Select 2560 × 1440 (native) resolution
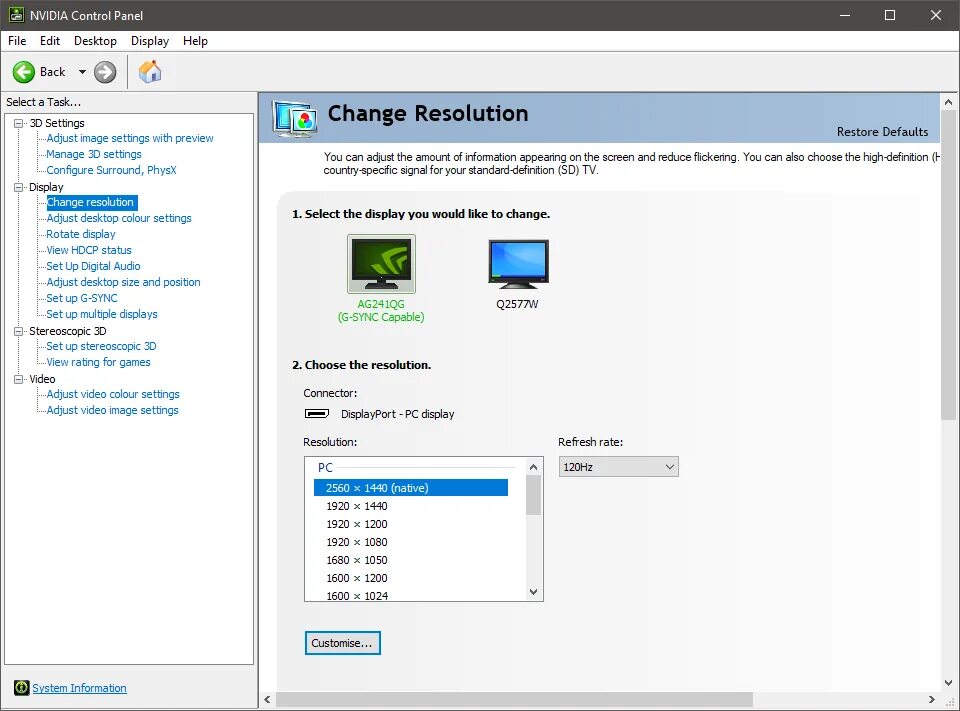 (411, 488)
